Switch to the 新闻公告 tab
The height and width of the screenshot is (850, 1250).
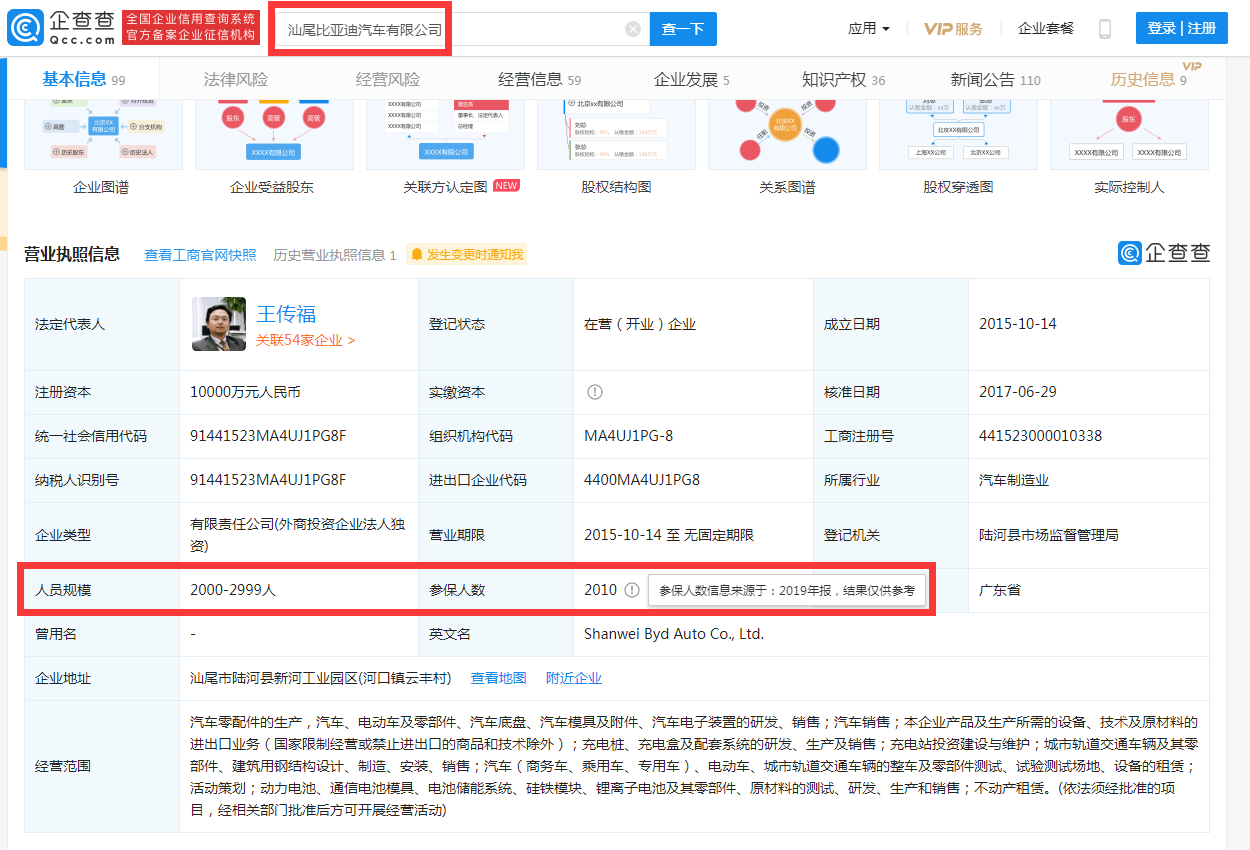click(x=996, y=80)
